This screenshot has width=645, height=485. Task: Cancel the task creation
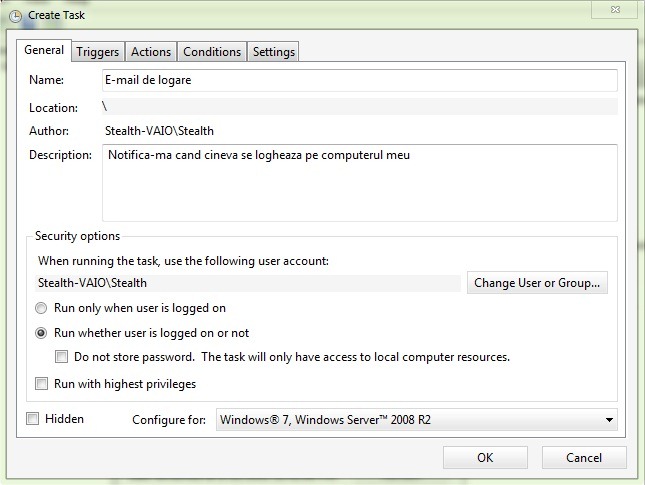pyautogui.click(x=584, y=457)
